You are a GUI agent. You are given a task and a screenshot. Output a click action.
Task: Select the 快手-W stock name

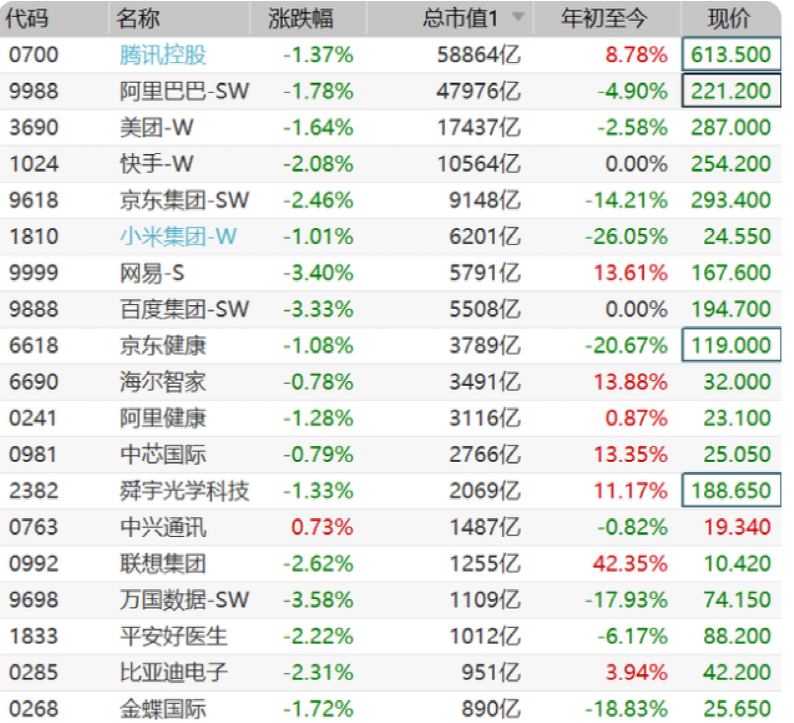(x=156, y=164)
